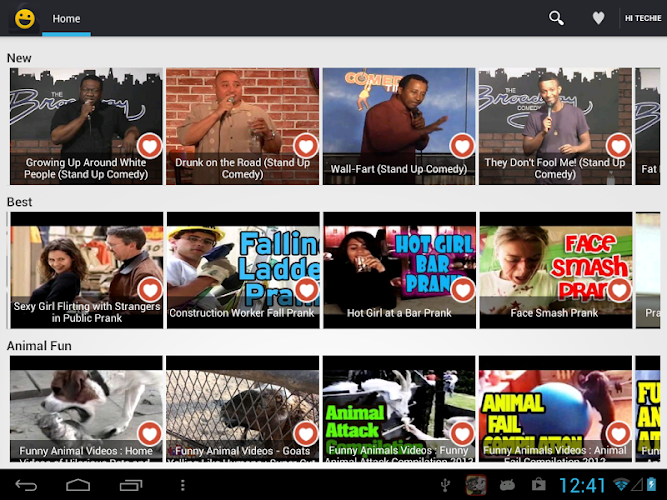Toggle heart on Construction Worker Fall Prank

click(x=306, y=290)
